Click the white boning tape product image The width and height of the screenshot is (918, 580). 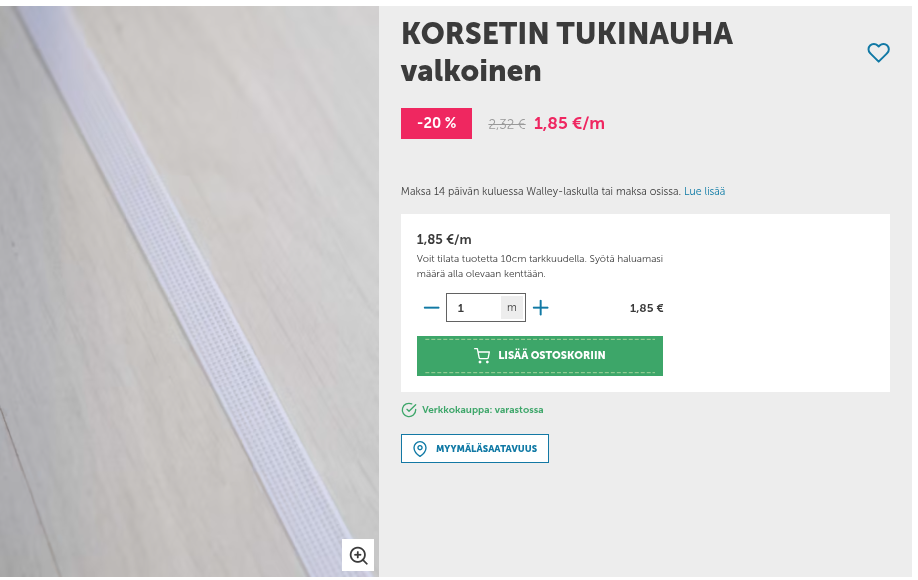point(189,290)
